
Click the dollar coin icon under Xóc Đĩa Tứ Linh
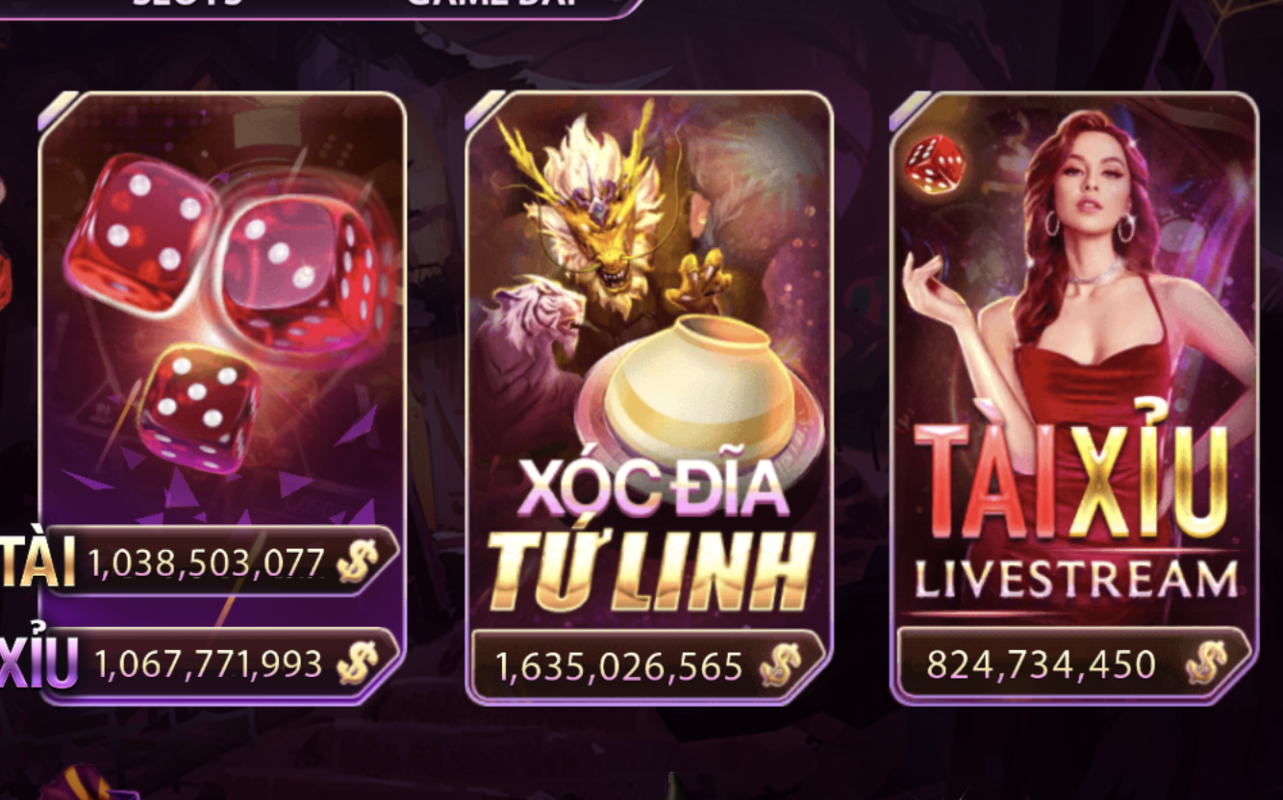click(x=780, y=666)
